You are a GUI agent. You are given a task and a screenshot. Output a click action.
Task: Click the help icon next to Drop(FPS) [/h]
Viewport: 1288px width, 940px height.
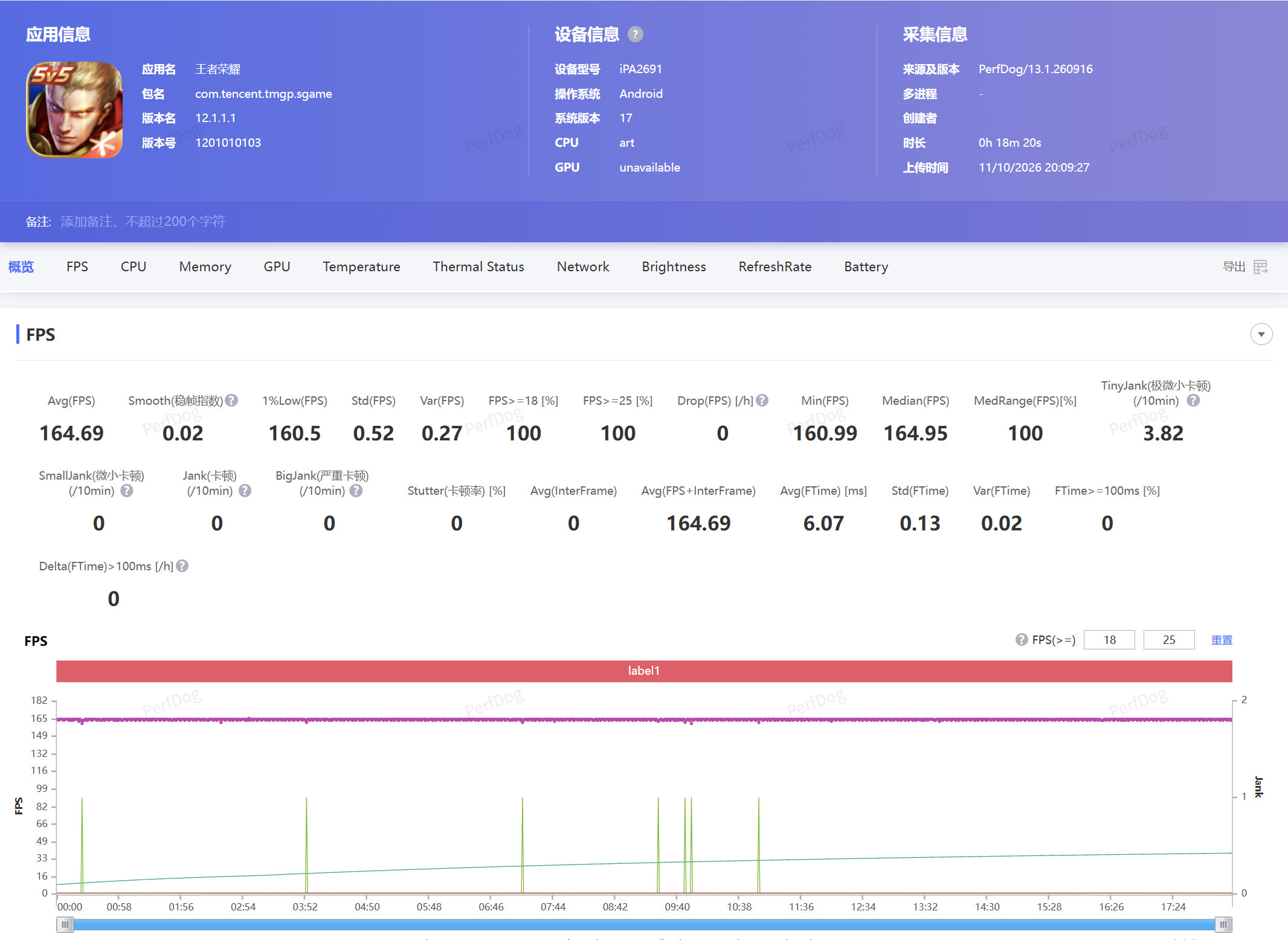pyautogui.click(x=762, y=401)
